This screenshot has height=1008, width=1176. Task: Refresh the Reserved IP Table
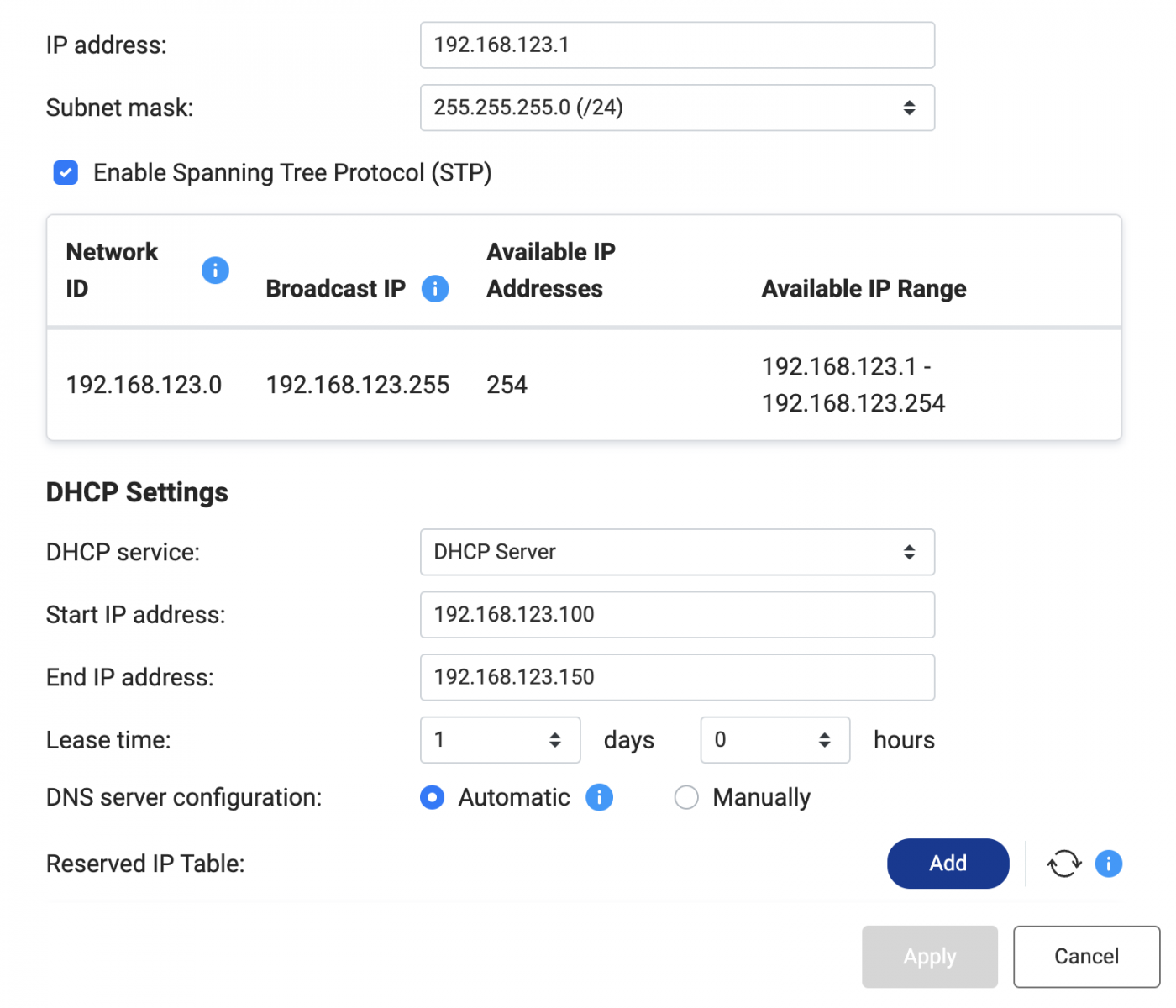click(x=1064, y=864)
